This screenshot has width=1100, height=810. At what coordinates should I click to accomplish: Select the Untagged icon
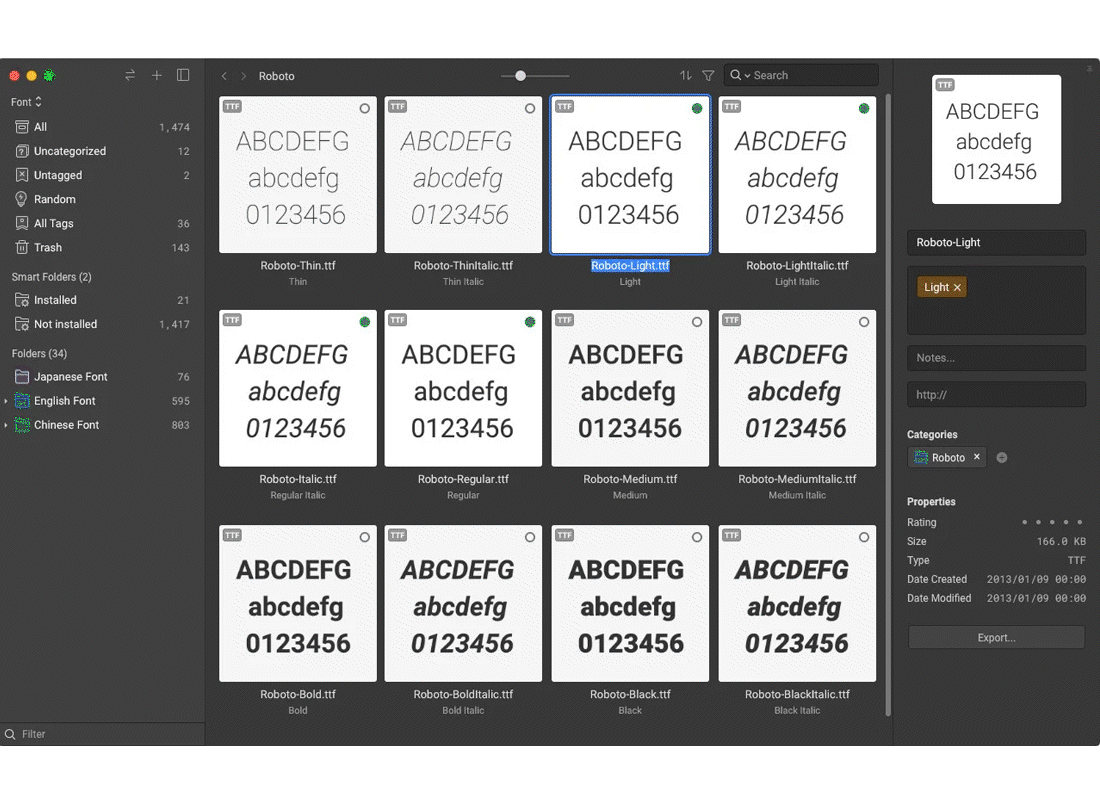(x=22, y=175)
